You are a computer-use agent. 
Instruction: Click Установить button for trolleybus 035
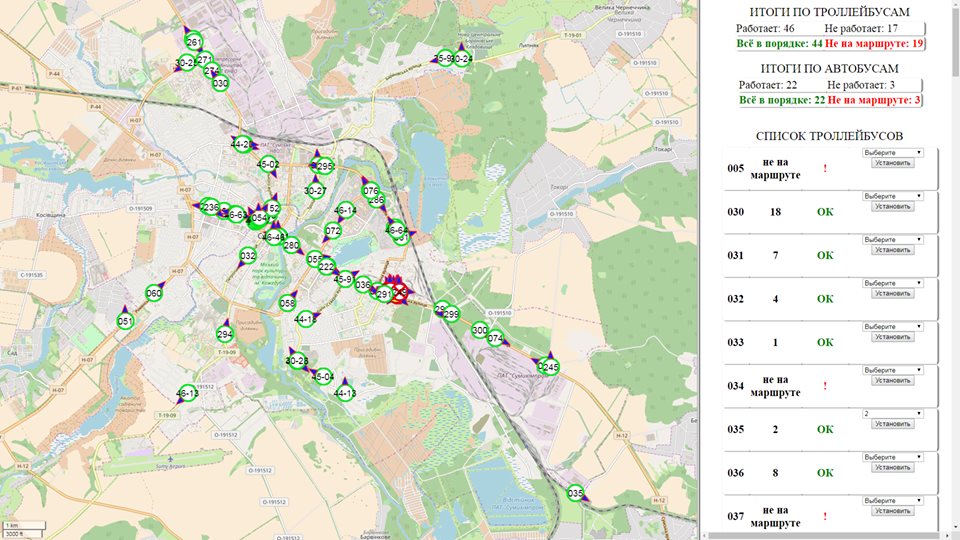[893, 424]
